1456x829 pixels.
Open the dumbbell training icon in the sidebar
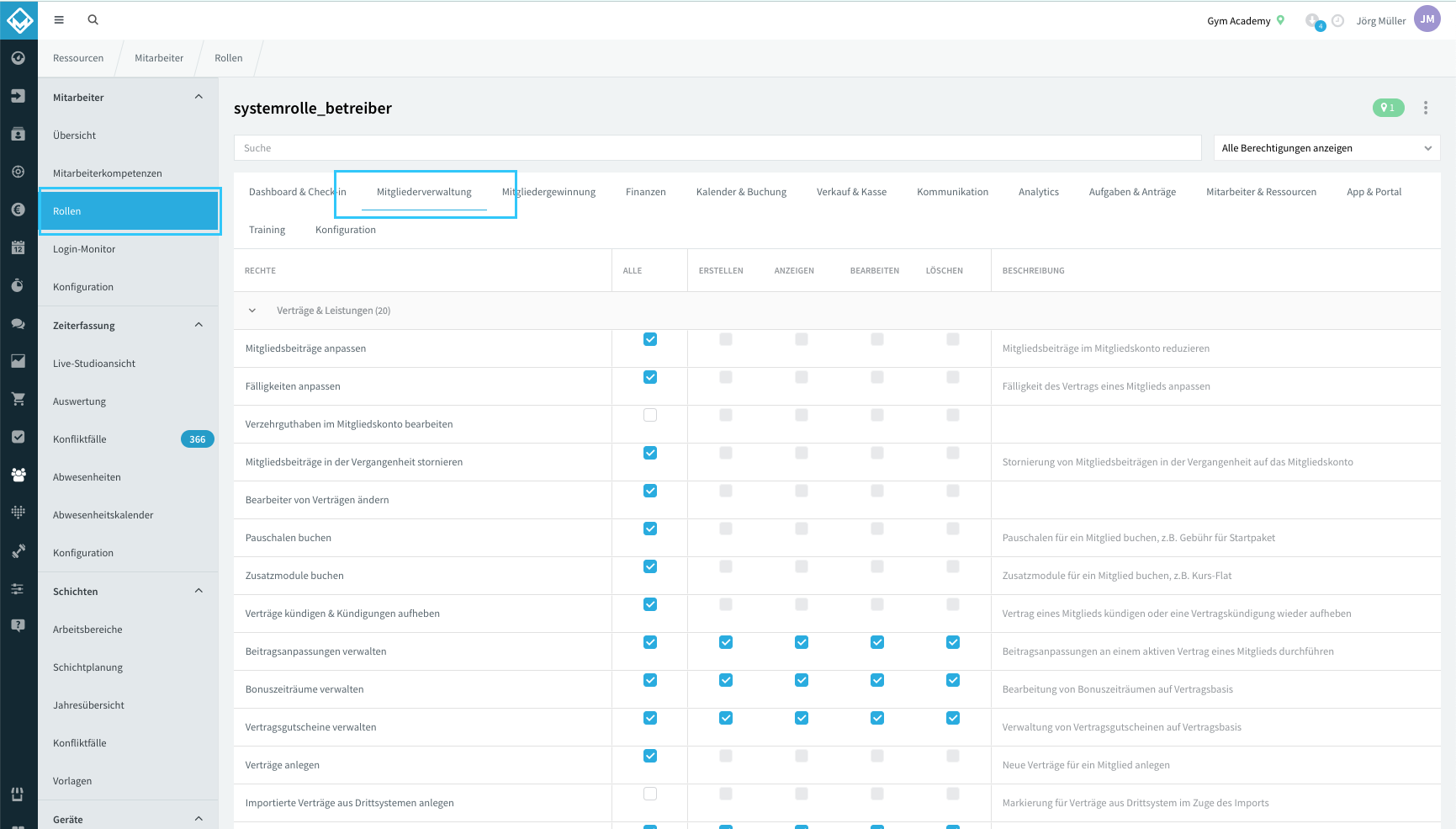tap(19, 551)
